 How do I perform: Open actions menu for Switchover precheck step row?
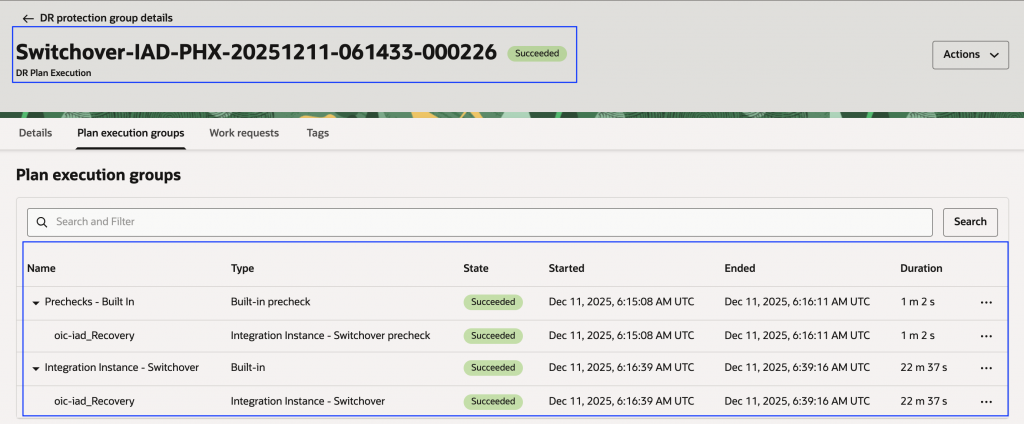coord(986,336)
